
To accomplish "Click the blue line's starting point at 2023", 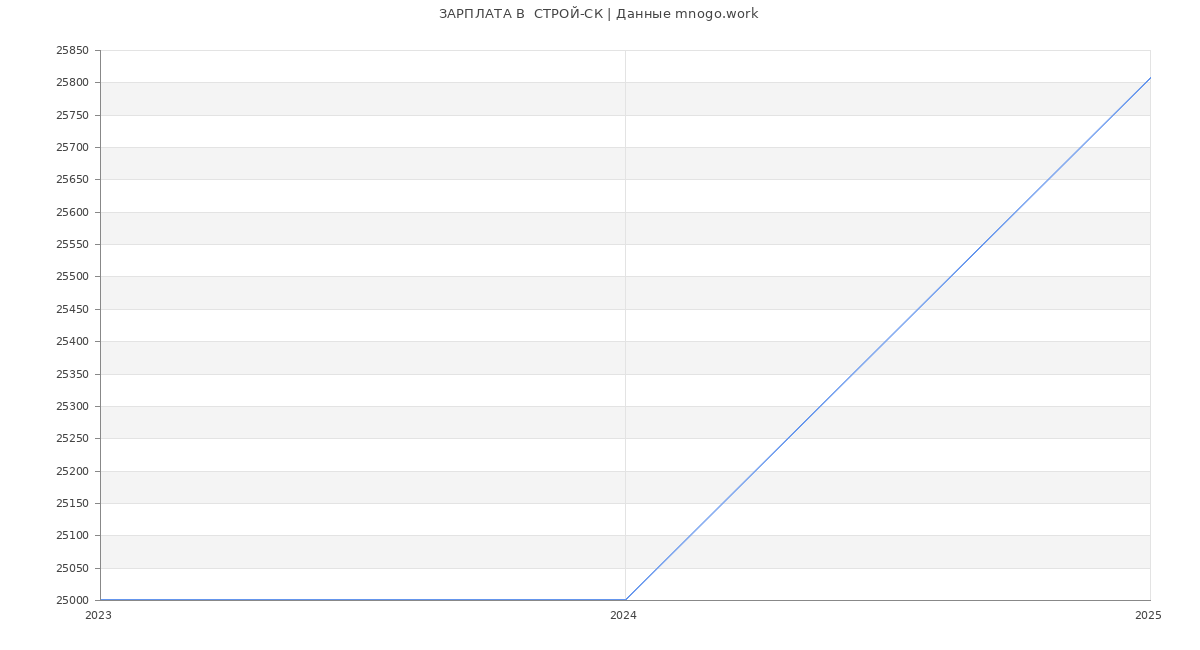I will tap(101, 600).
